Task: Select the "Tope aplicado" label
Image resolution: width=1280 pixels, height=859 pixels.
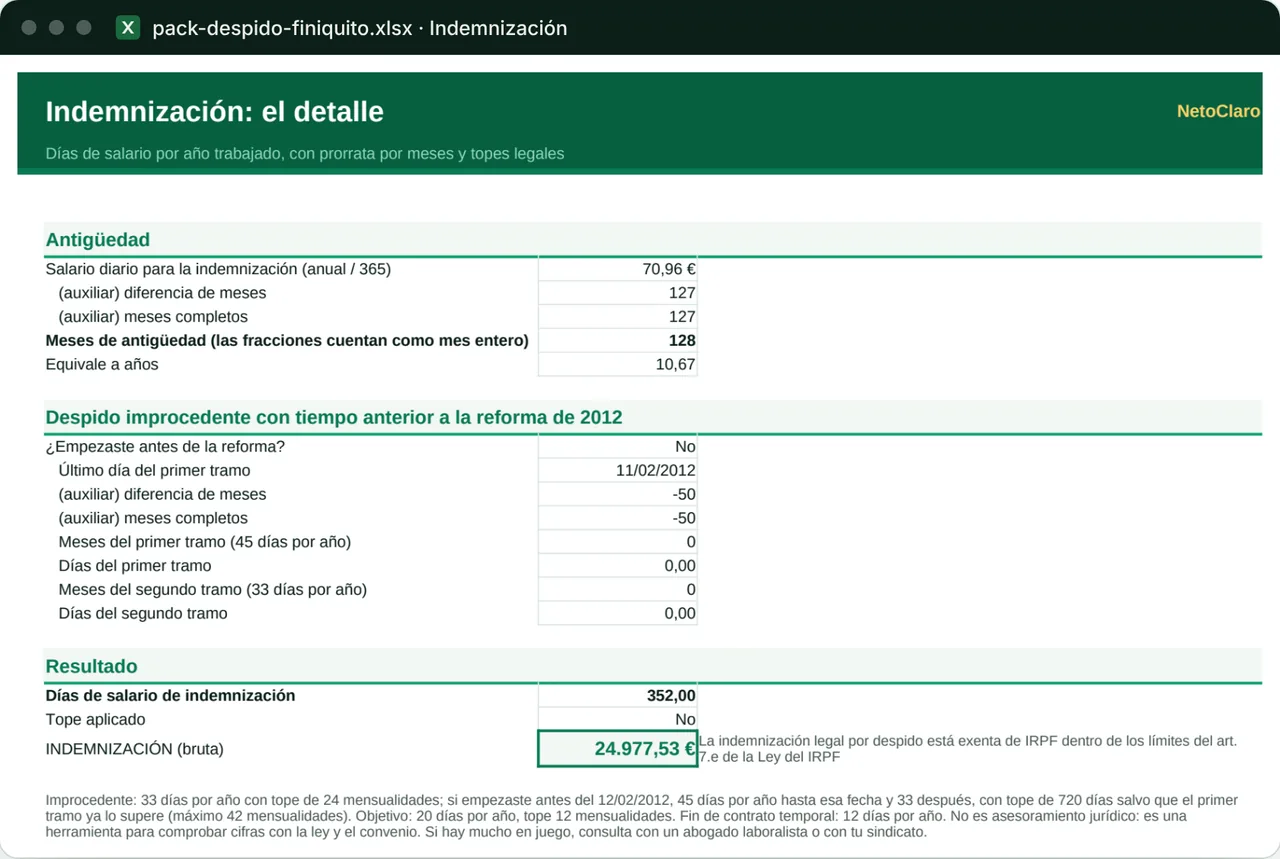Action: coord(95,720)
